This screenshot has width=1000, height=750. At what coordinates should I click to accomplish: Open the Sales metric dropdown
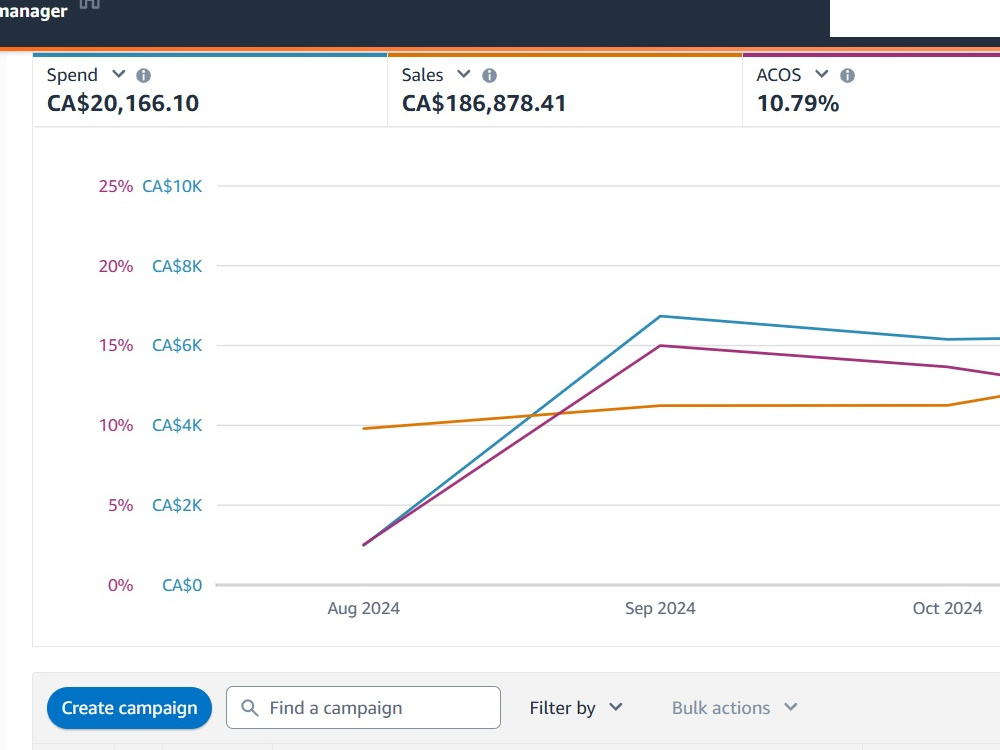(x=464, y=74)
